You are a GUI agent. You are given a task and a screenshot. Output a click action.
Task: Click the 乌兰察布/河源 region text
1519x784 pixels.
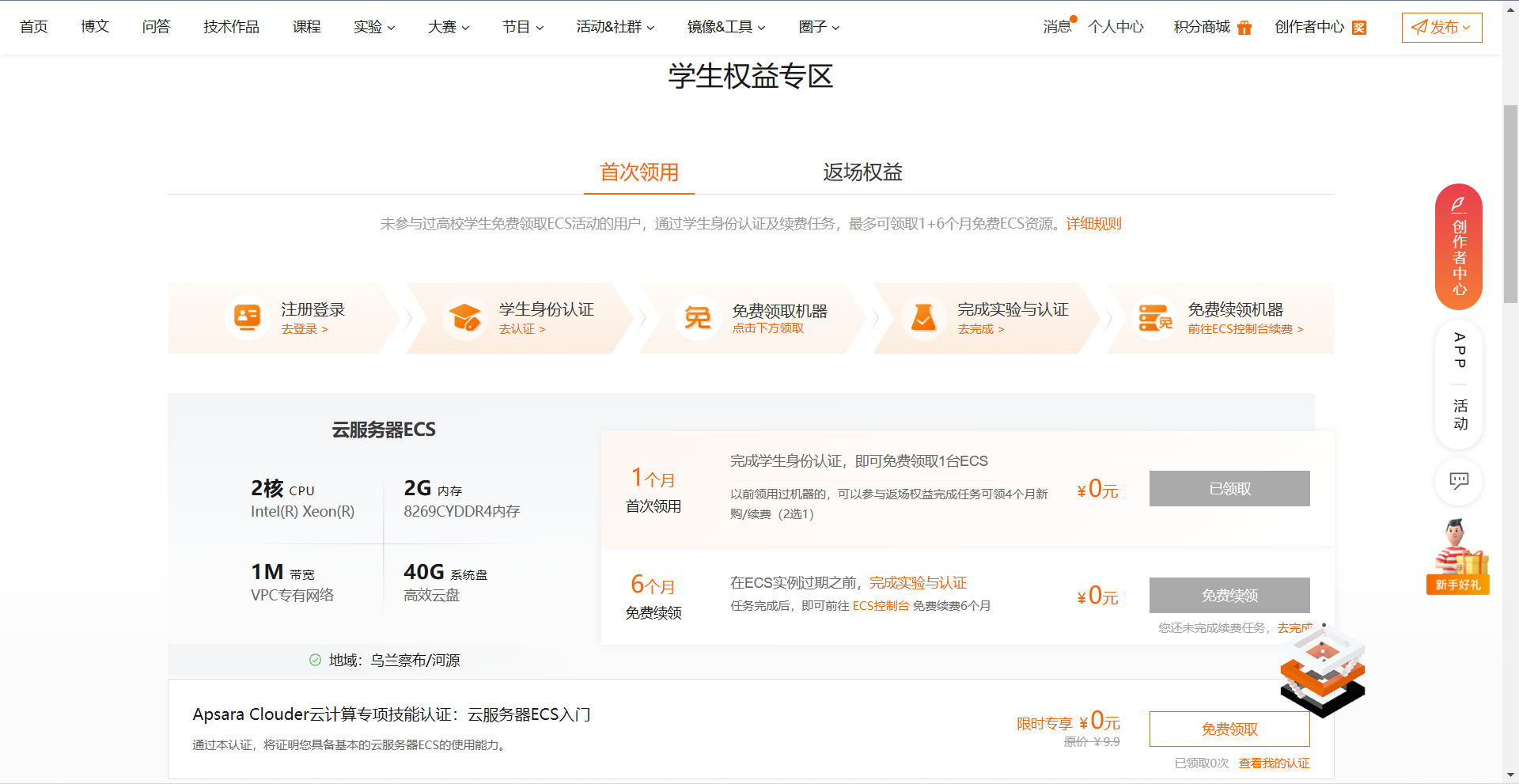(x=415, y=660)
